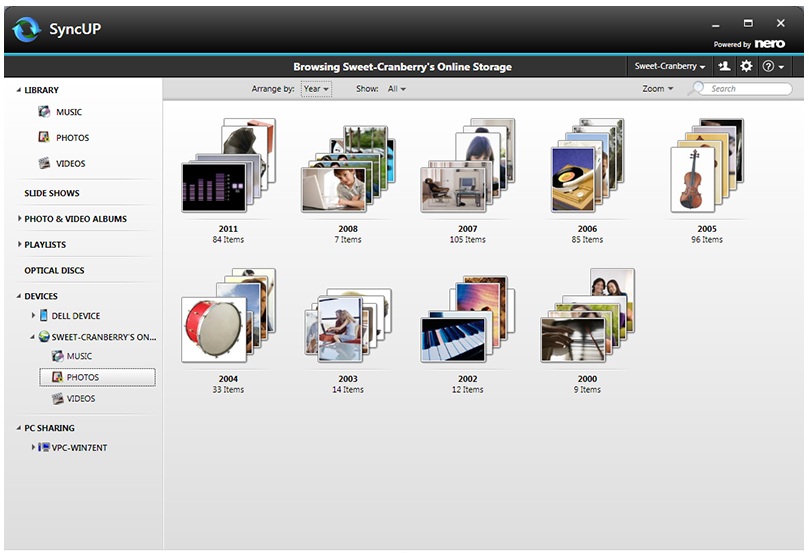Click the '9 Items' text
The image size is (809, 553).
point(587,390)
